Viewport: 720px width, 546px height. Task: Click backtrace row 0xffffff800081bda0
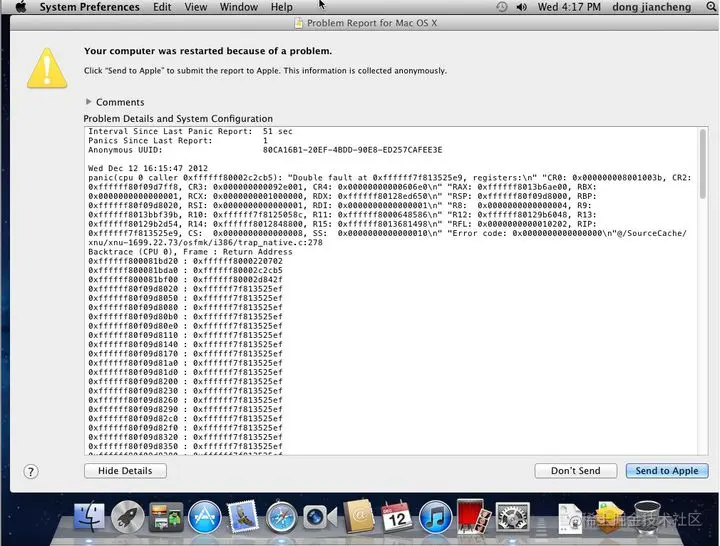point(186,270)
